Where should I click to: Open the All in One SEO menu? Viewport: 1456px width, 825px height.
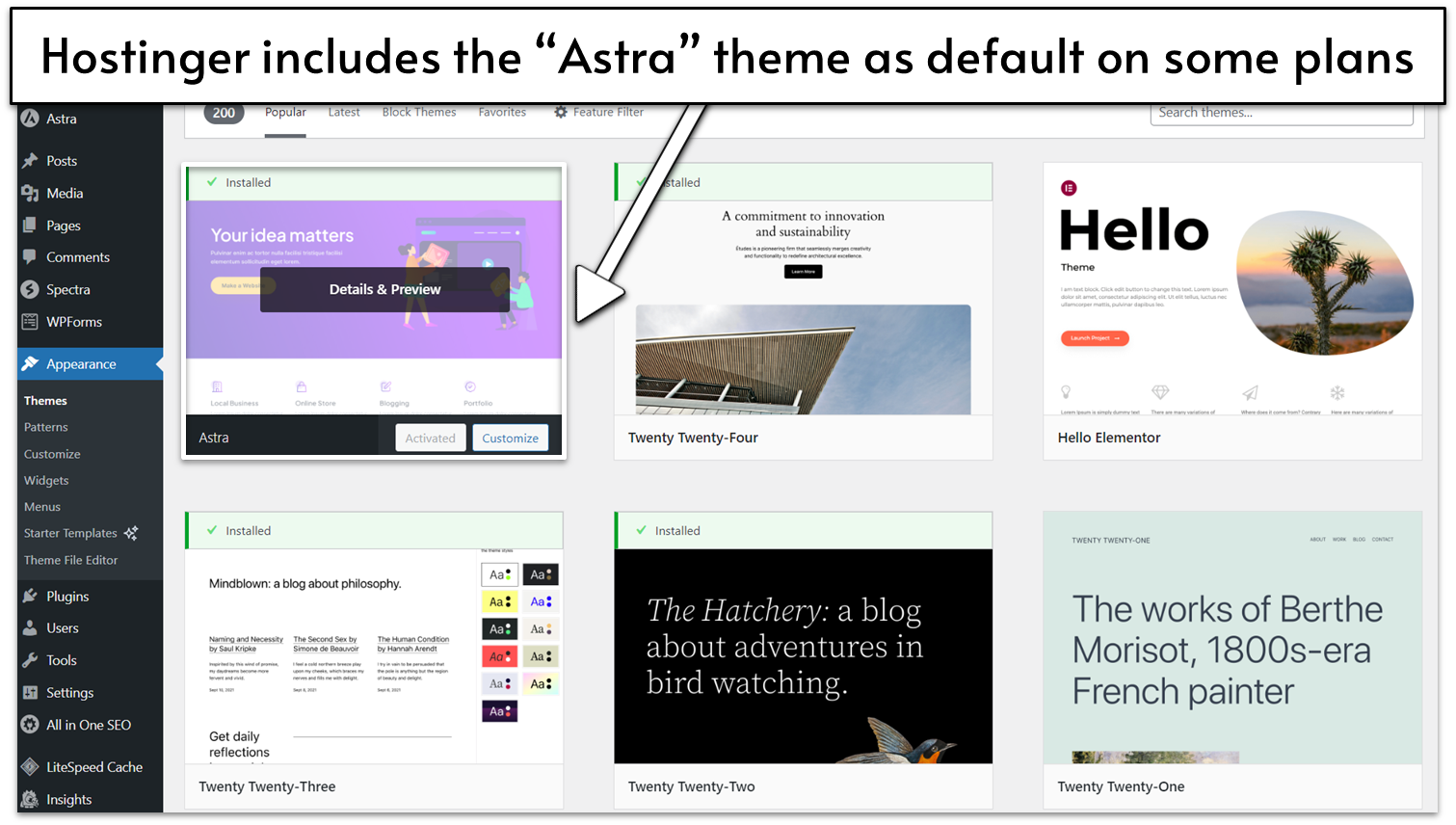coord(90,725)
